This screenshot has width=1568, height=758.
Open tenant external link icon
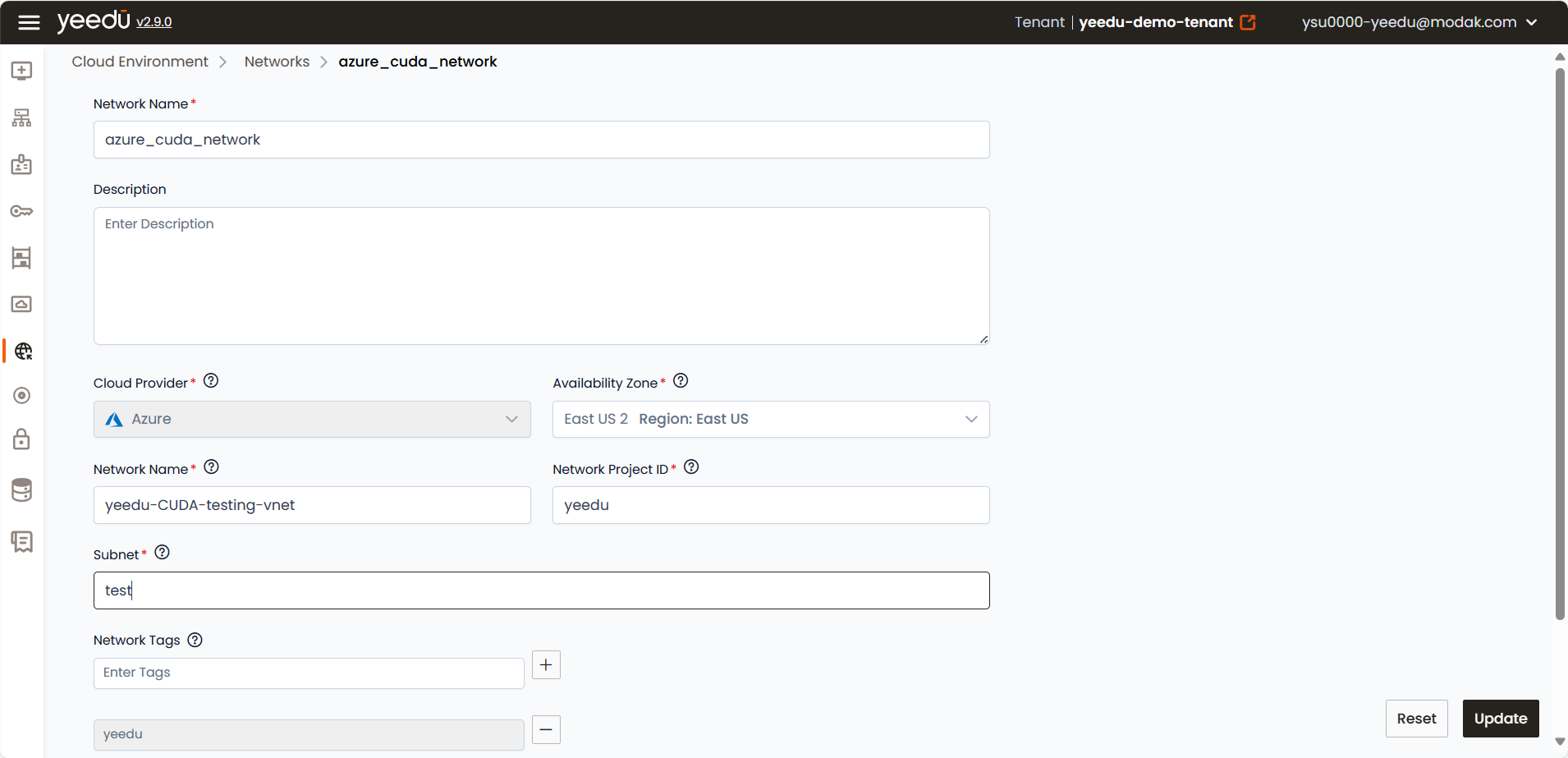1248,22
